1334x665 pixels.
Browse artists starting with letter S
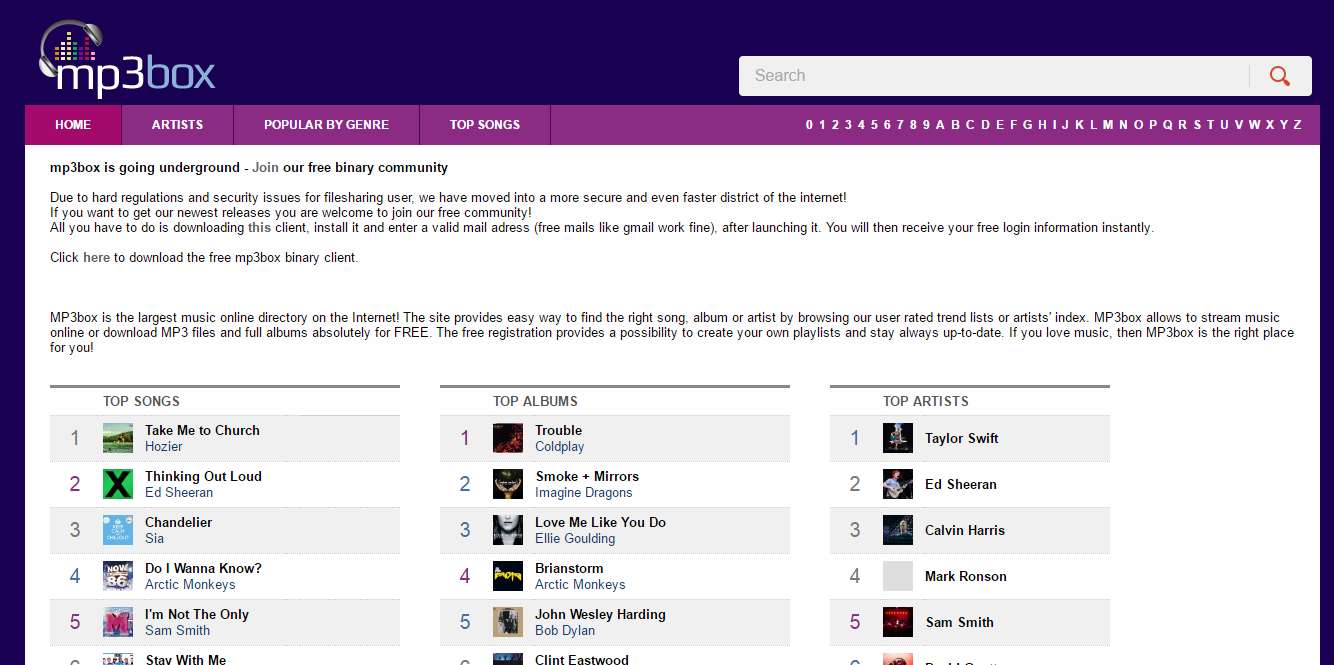point(1196,125)
